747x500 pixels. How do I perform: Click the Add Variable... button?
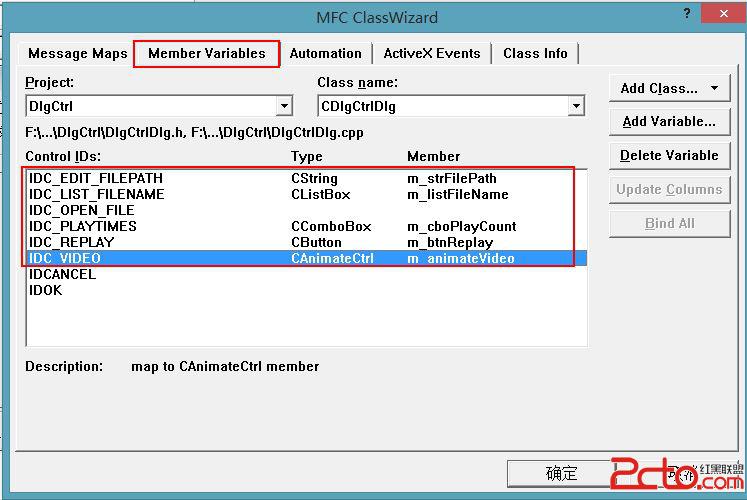(669, 122)
